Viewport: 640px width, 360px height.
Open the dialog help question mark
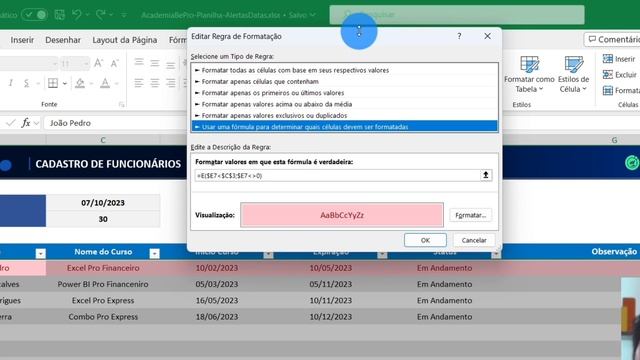tap(459, 36)
